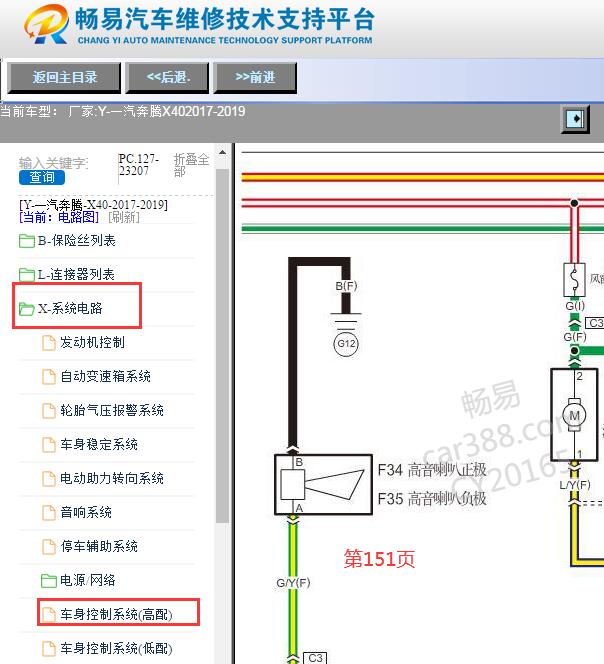Click the 返回主目录 button
Image resolution: width=604 pixels, height=664 pixels.
tap(64, 77)
